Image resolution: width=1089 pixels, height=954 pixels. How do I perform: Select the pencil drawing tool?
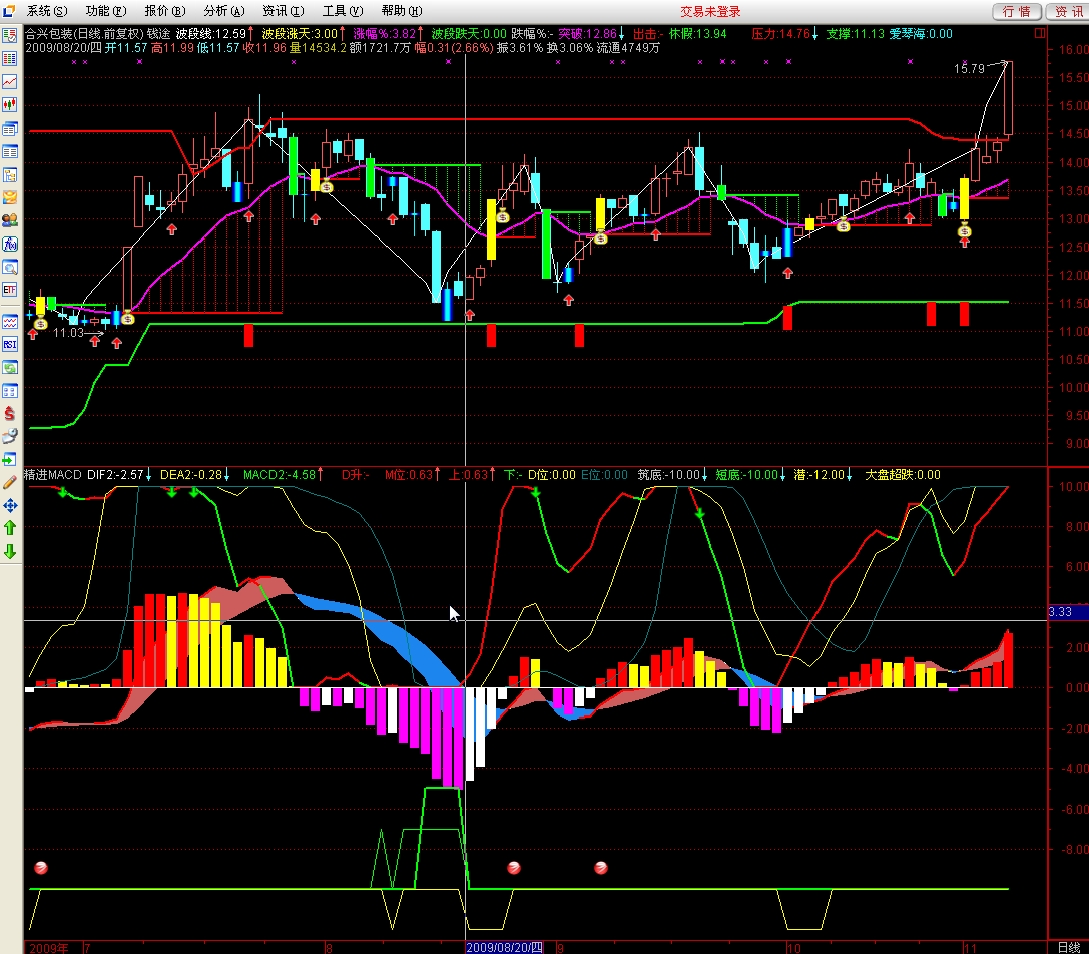pos(10,483)
